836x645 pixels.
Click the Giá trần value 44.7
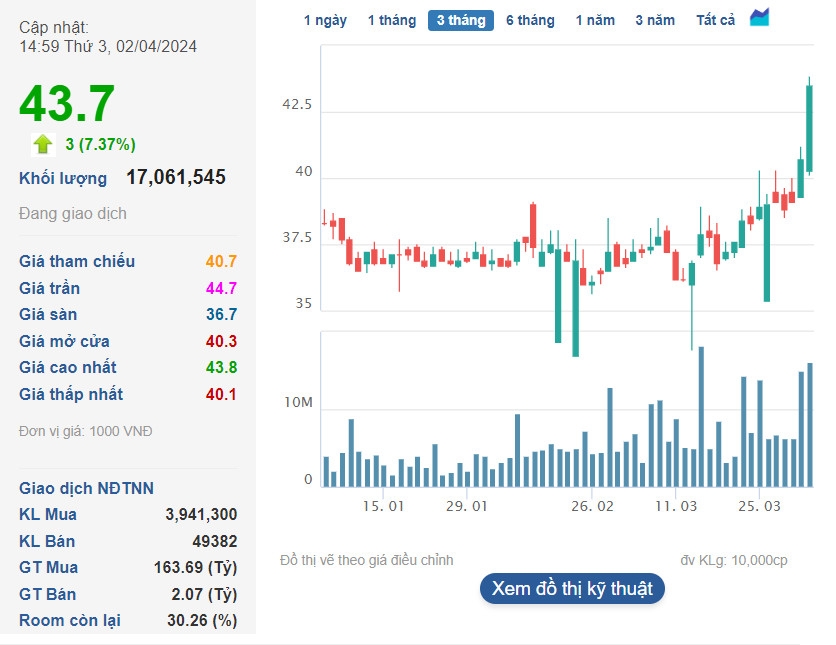(x=221, y=288)
